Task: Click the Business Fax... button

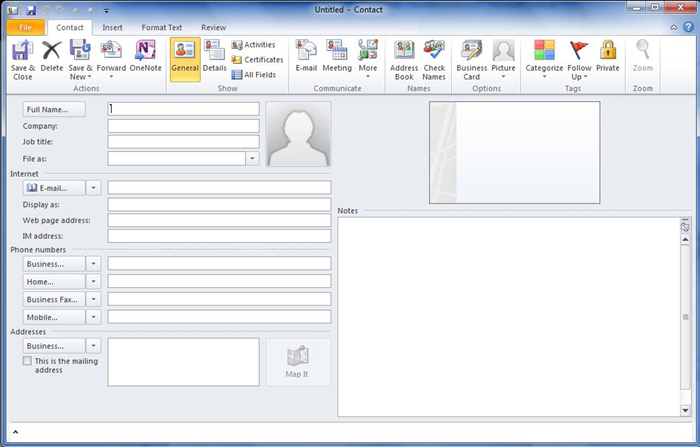Action: click(54, 300)
